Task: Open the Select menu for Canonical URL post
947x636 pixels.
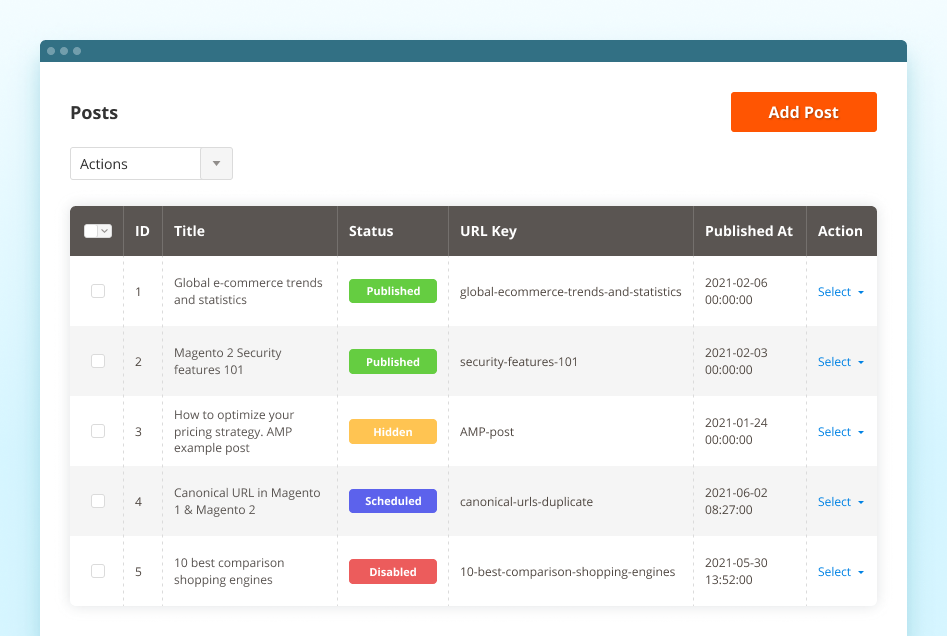Action: (x=840, y=501)
